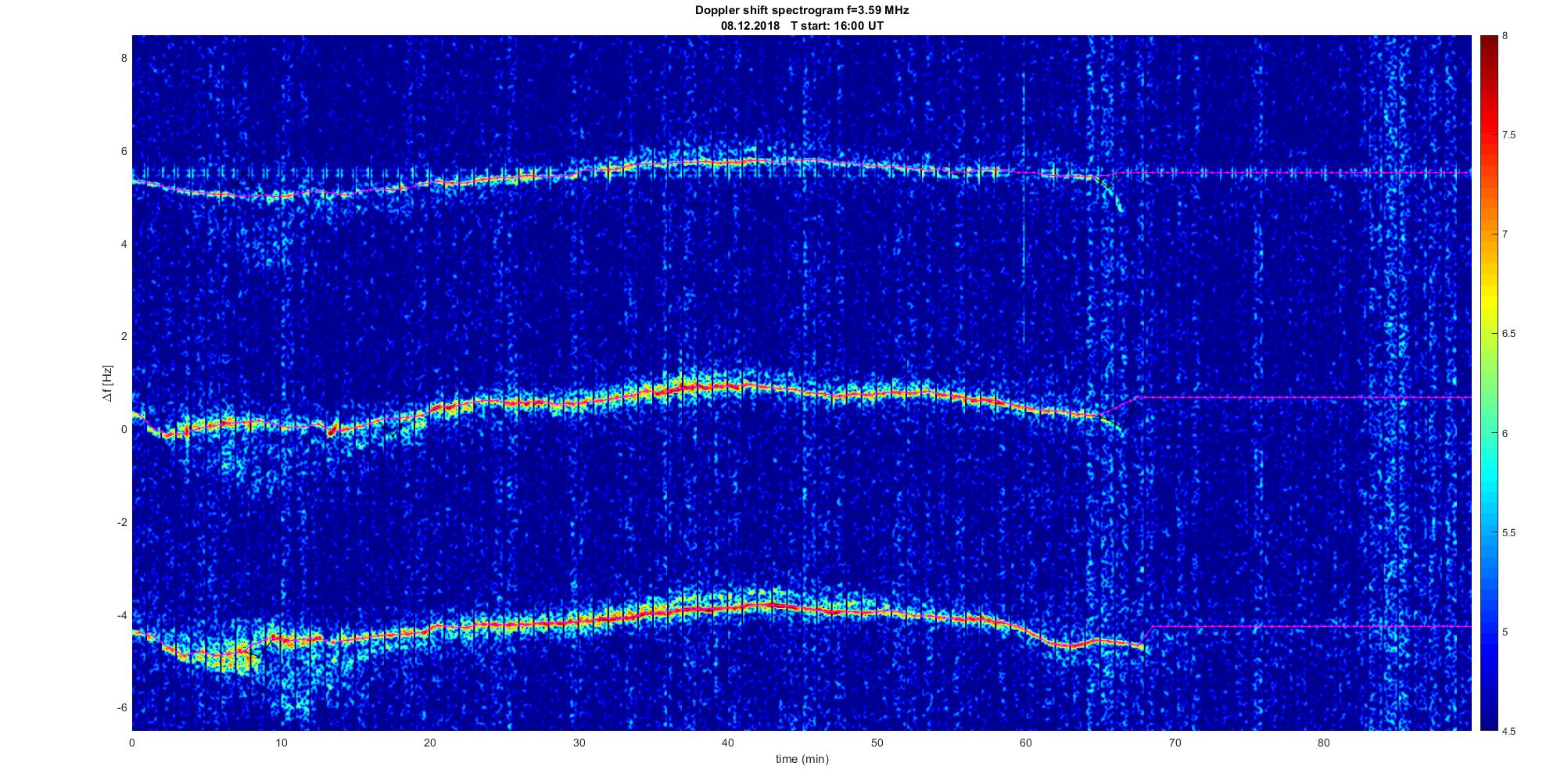
Task: Click the x-axis tick label '70'
Action: tap(1175, 743)
